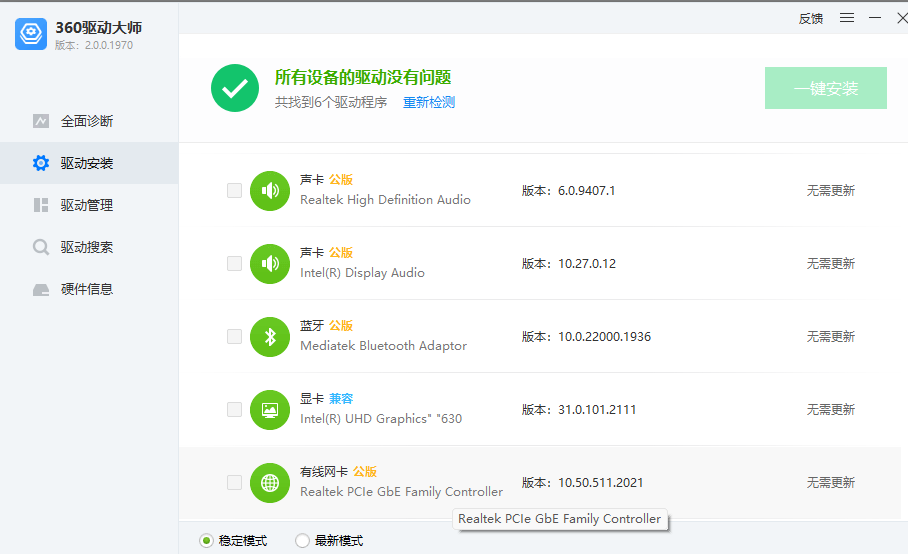The image size is (908, 554).
Task: Click the Mediatek Bluetooth icon
Action: pyautogui.click(x=270, y=336)
